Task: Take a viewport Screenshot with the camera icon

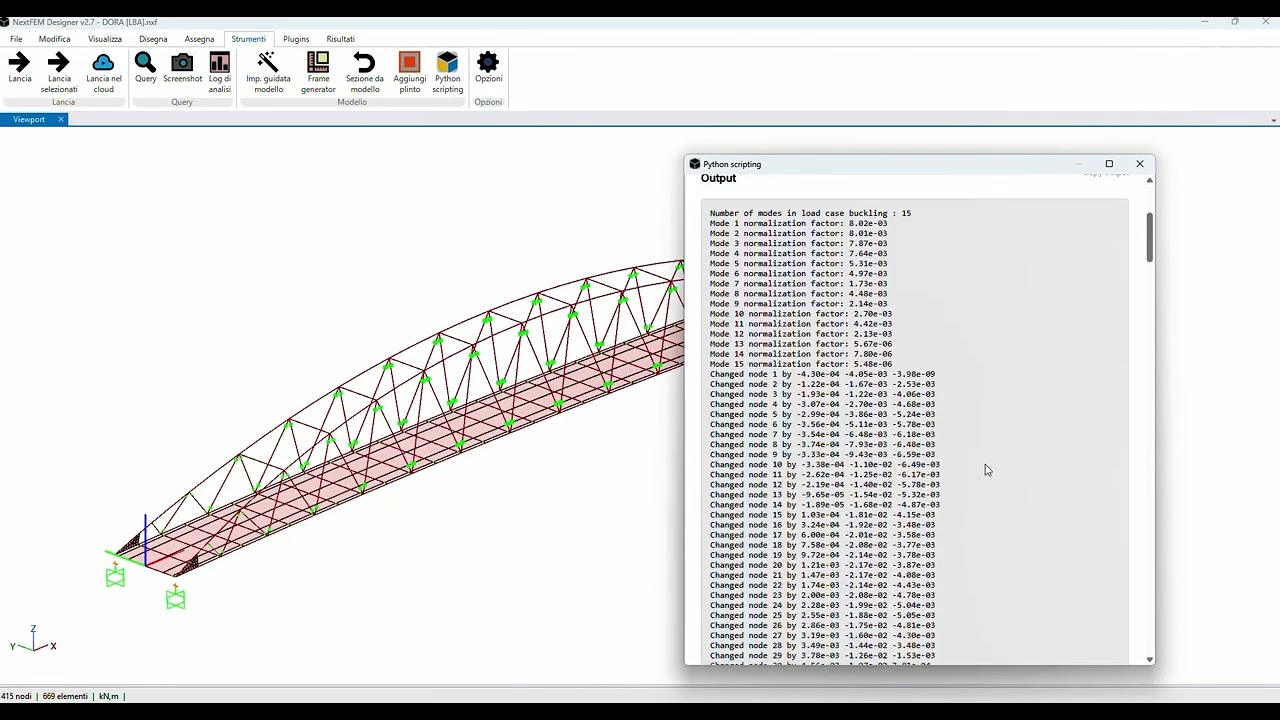Action: click(182, 68)
